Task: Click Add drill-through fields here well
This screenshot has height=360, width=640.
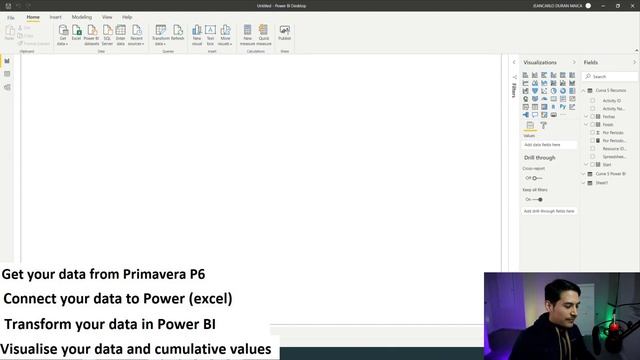Action: 549,211
